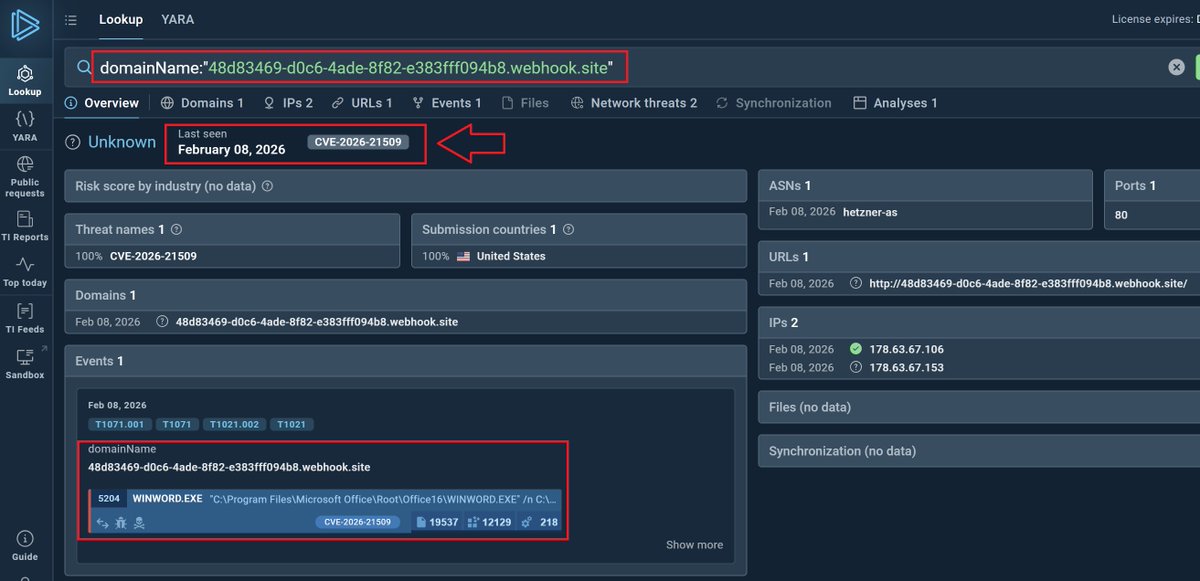Click help icon next to Submission countries
The image size is (1200, 581).
tap(568, 230)
